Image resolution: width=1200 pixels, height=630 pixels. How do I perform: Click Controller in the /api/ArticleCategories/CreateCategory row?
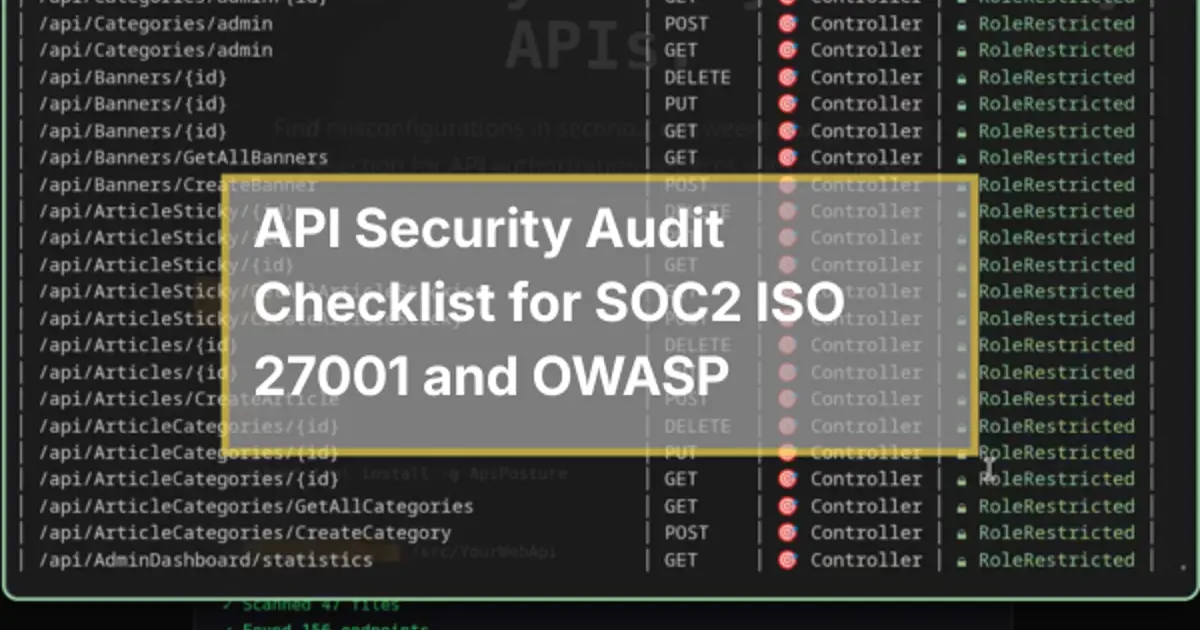tap(866, 533)
